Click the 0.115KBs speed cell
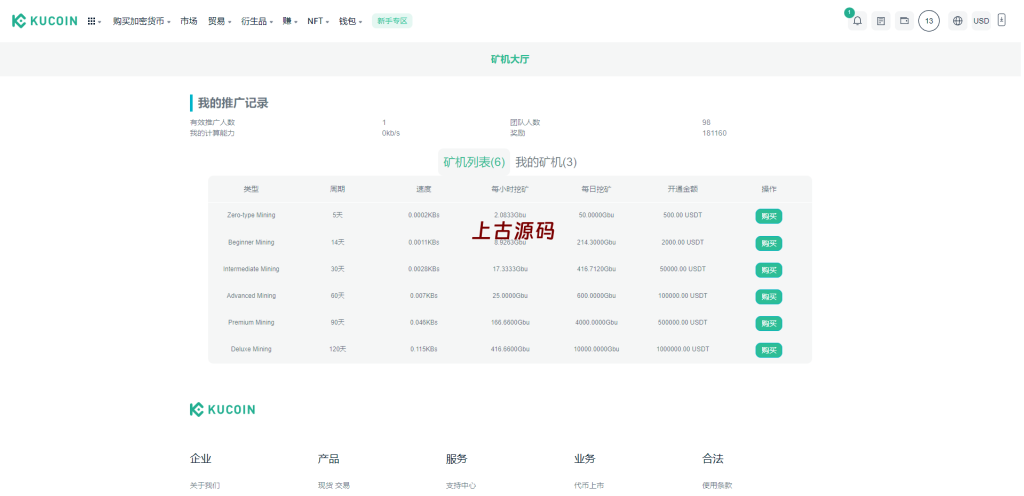 coord(424,349)
